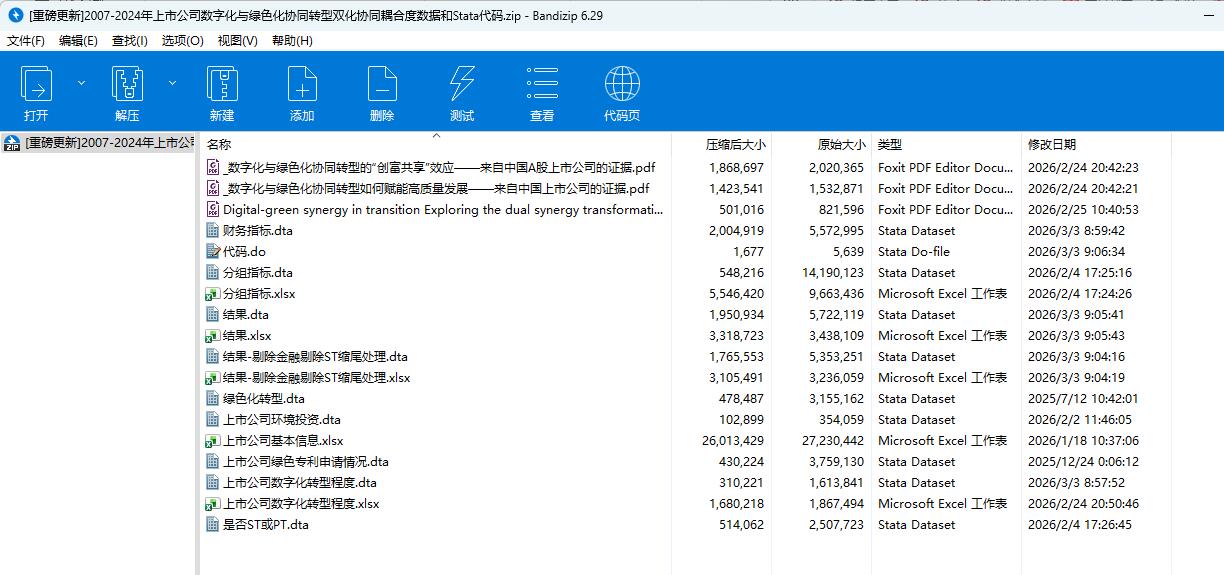Click the Add (添加) files icon

pos(302,83)
